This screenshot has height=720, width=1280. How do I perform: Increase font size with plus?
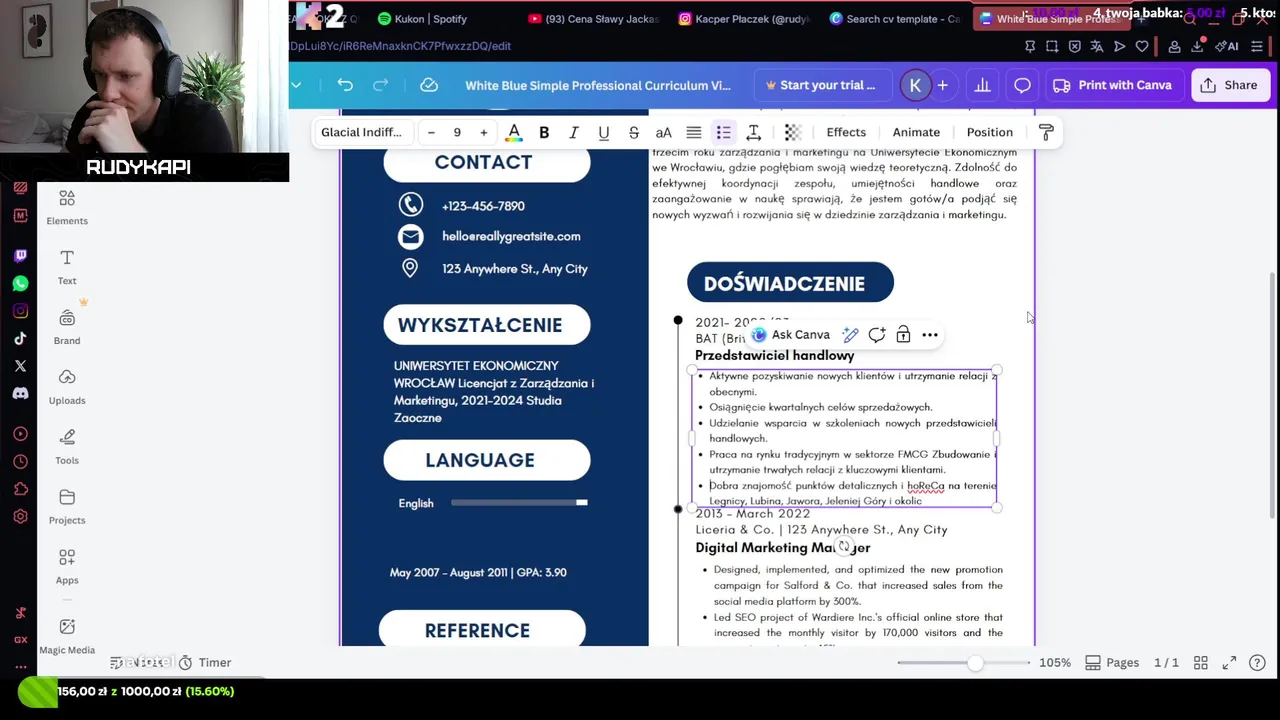click(x=483, y=132)
